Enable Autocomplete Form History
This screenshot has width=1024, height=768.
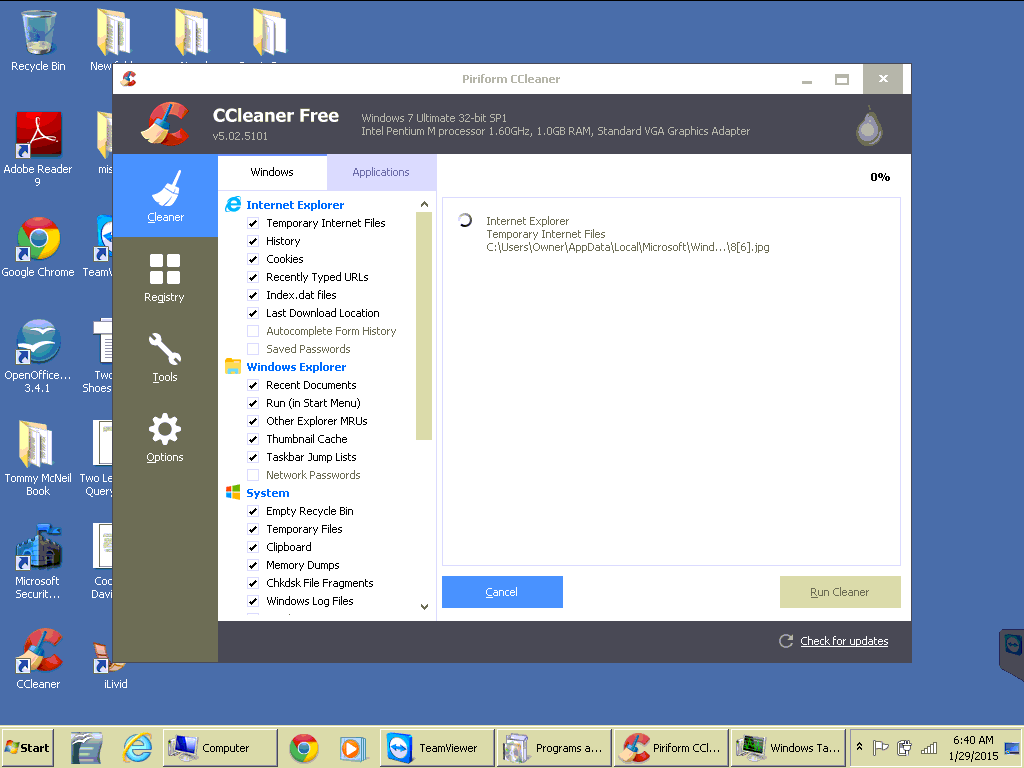(253, 331)
